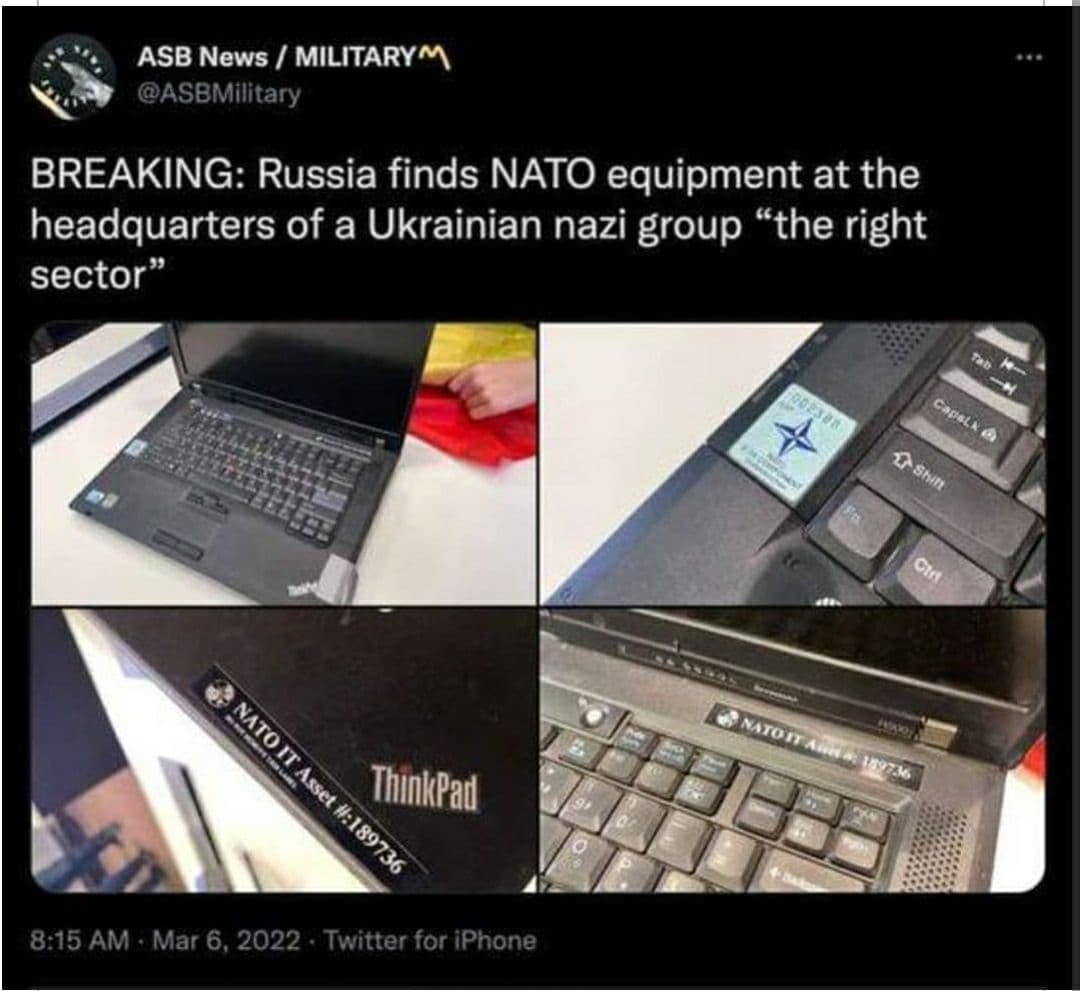Open the top-right NATO sticker close-up photo
Viewport: 1080px width, 991px height.
(x=793, y=463)
